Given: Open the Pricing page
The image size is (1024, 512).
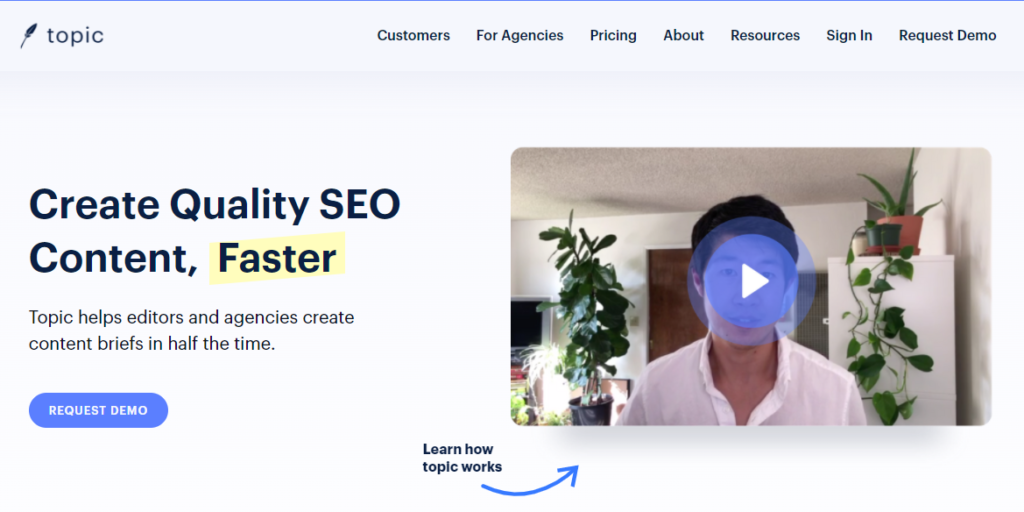Looking at the screenshot, I should [613, 35].
